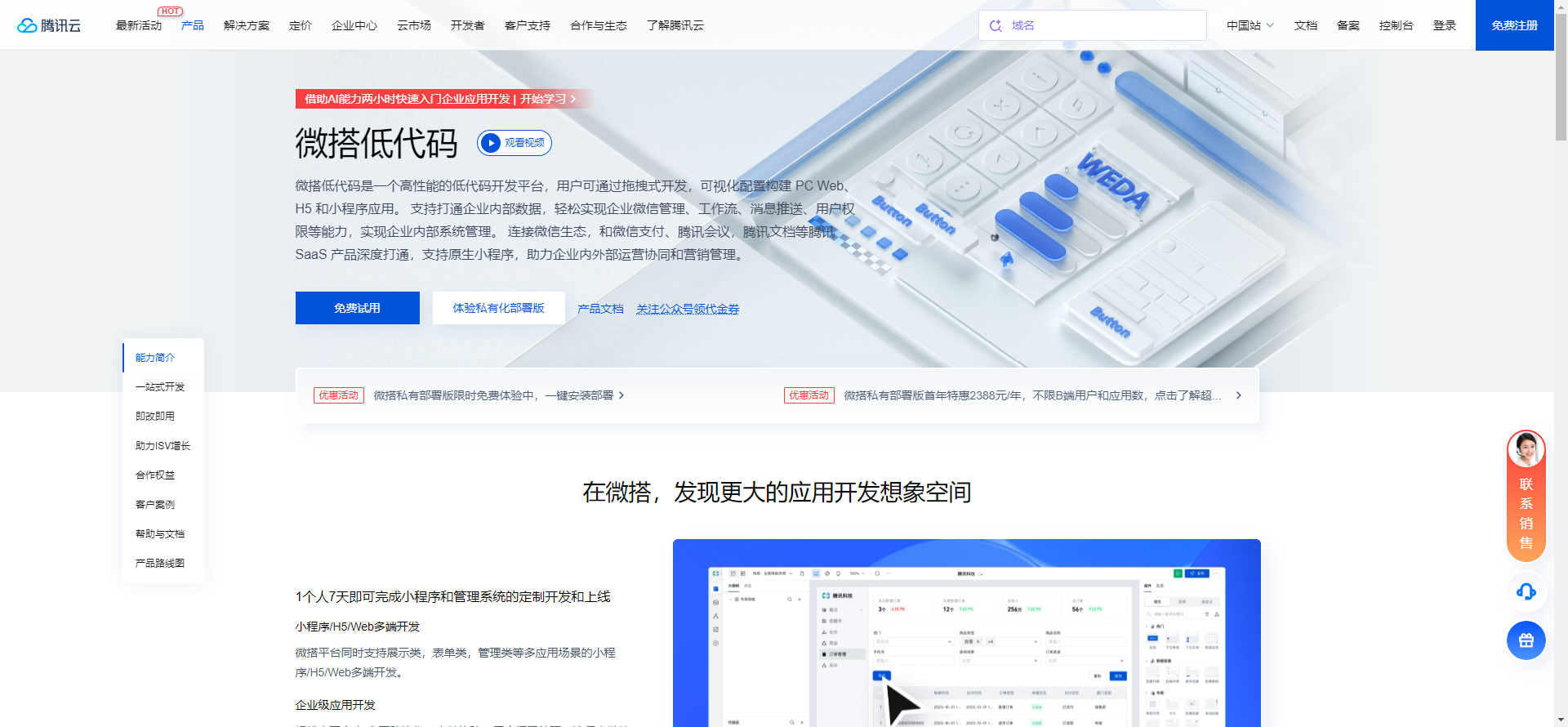Image resolution: width=1568 pixels, height=727 pixels.
Task: Go to 定价 page
Action: point(301,25)
